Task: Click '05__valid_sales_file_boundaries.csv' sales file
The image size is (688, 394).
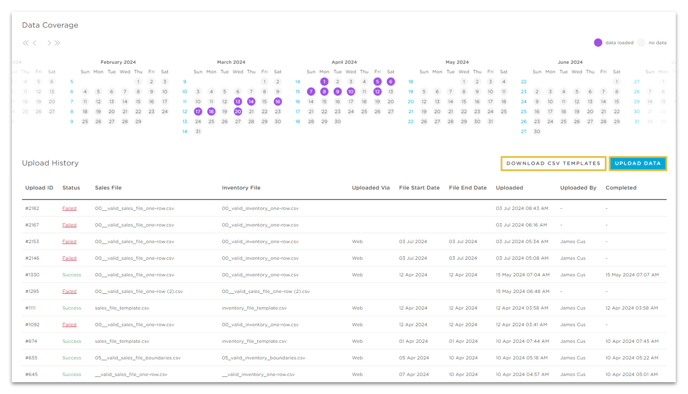Action: click(138, 358)
